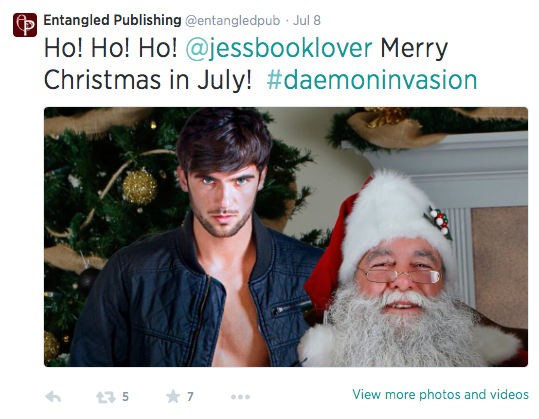Screen dimensions: 539x419
Task: Click the @entangledpub handle
Action: tap(233, 21)
